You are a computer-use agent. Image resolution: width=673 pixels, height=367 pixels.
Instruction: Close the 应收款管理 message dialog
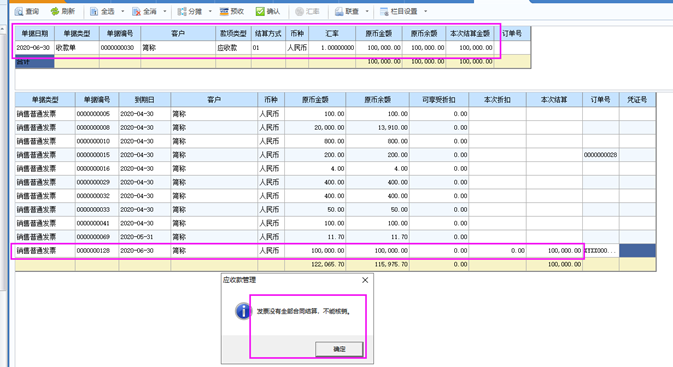point(365,280)
